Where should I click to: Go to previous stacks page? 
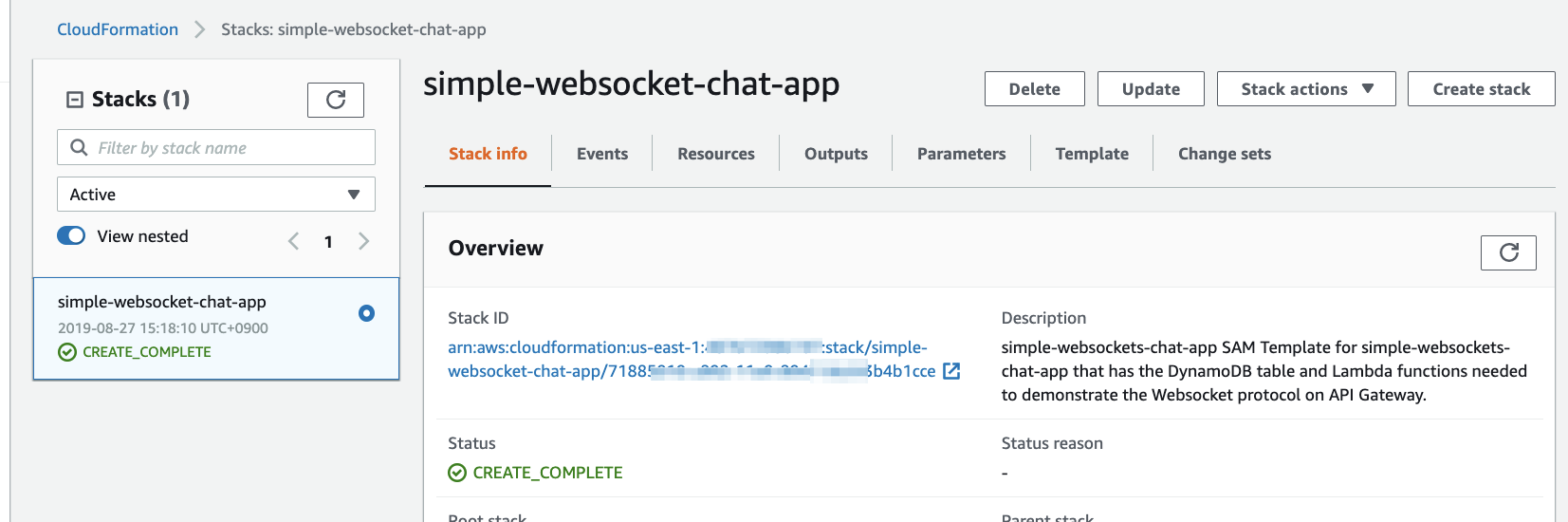[x=294, y=241]
